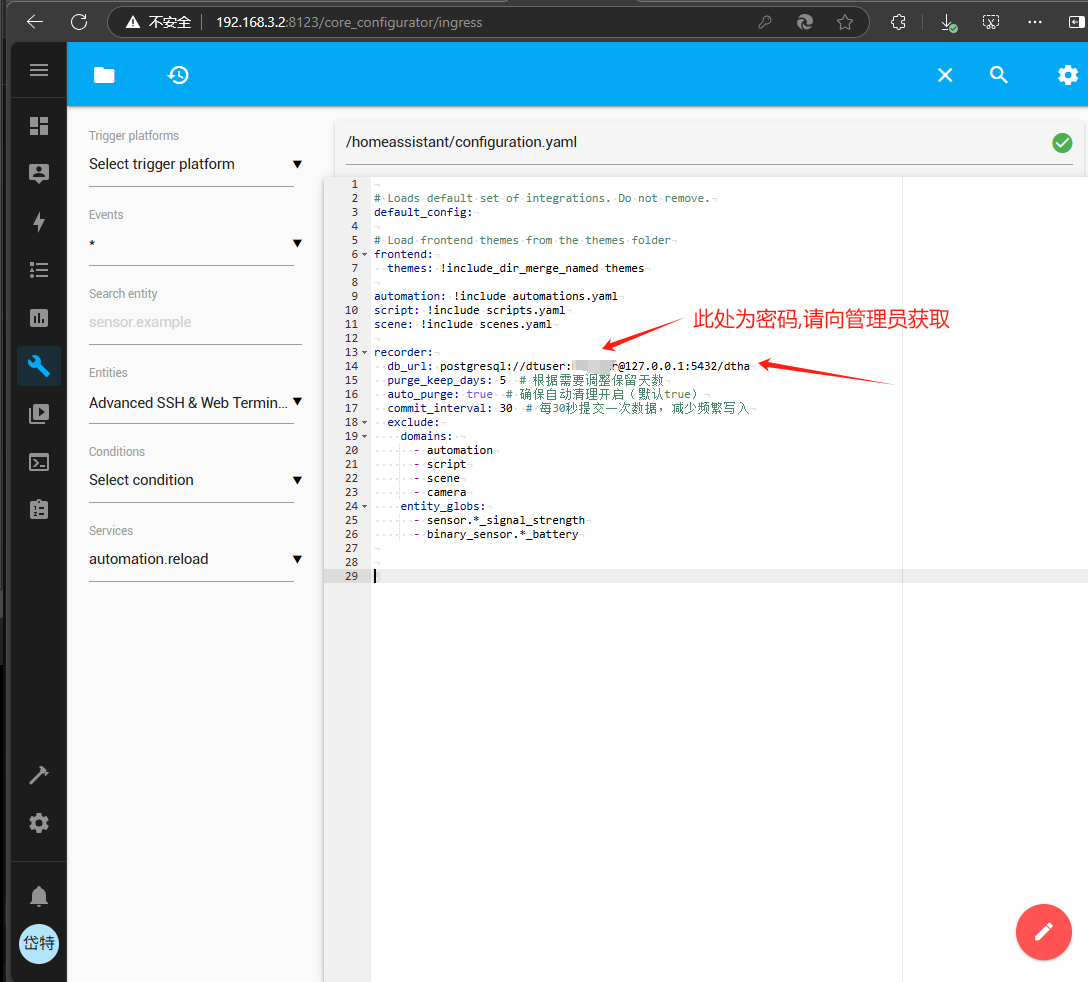Click the red pencil floating button
Screen dimensions: 1088x982
point(1043,932)
